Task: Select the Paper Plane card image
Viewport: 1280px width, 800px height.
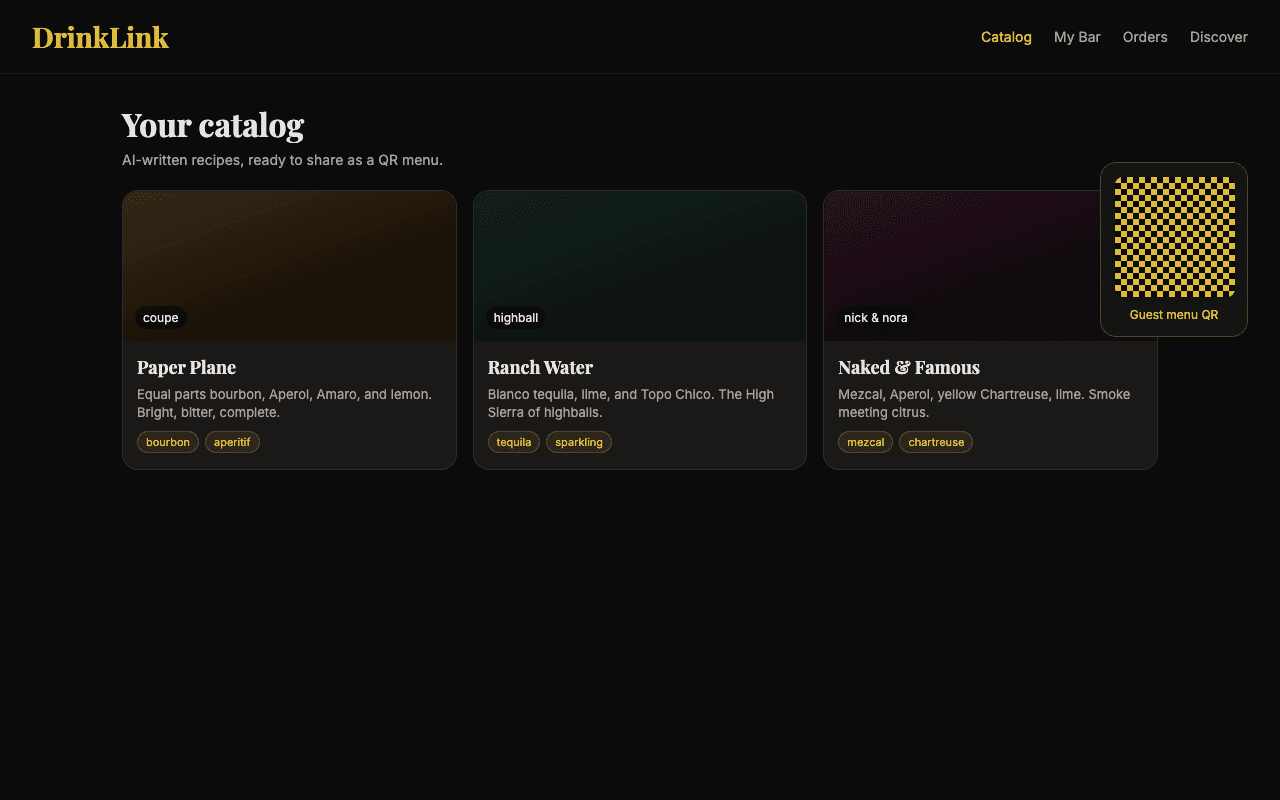Action: [x=289, y=266]
